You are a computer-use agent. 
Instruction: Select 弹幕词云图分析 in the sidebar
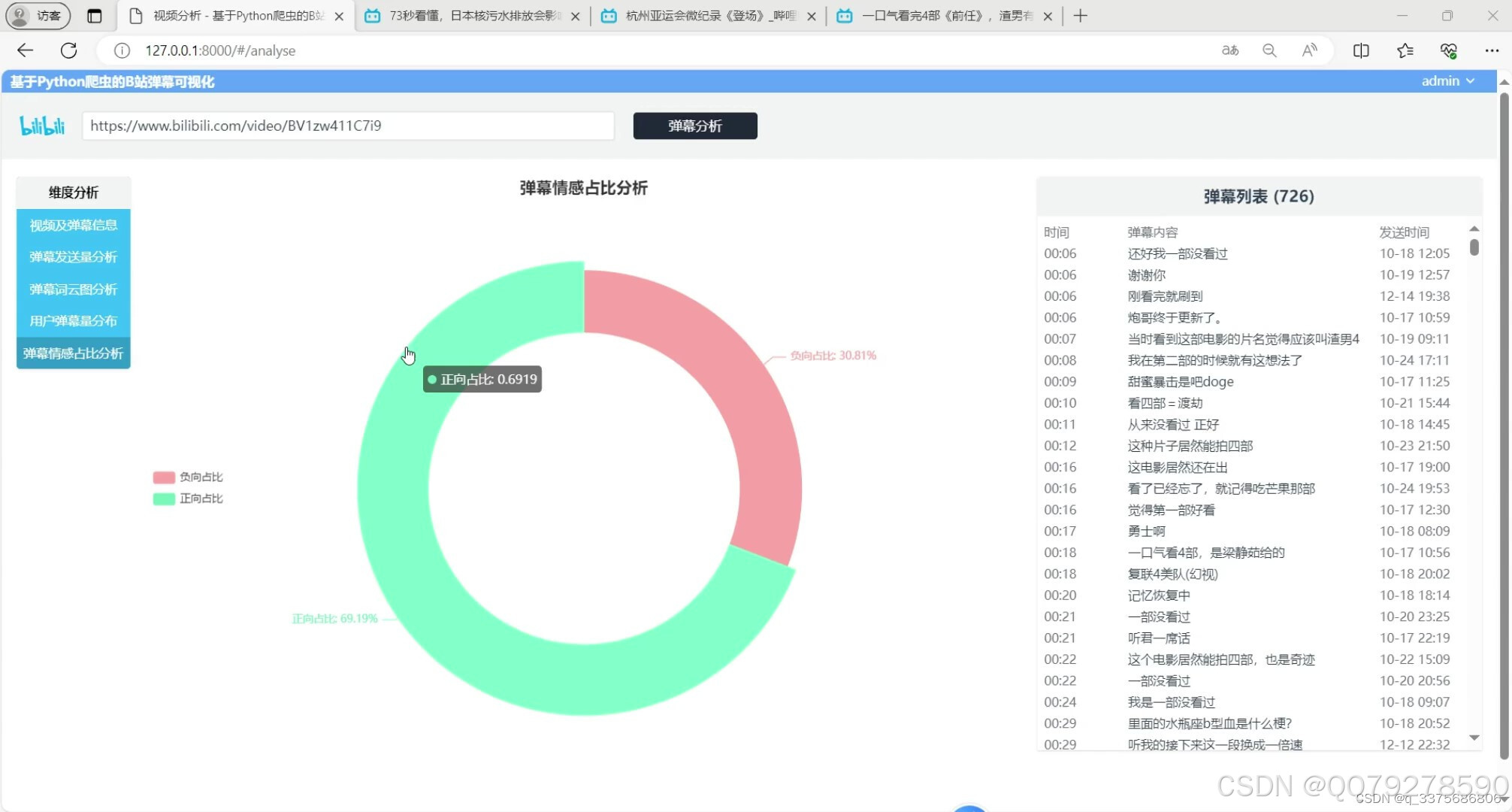click(x=73, y=289)
